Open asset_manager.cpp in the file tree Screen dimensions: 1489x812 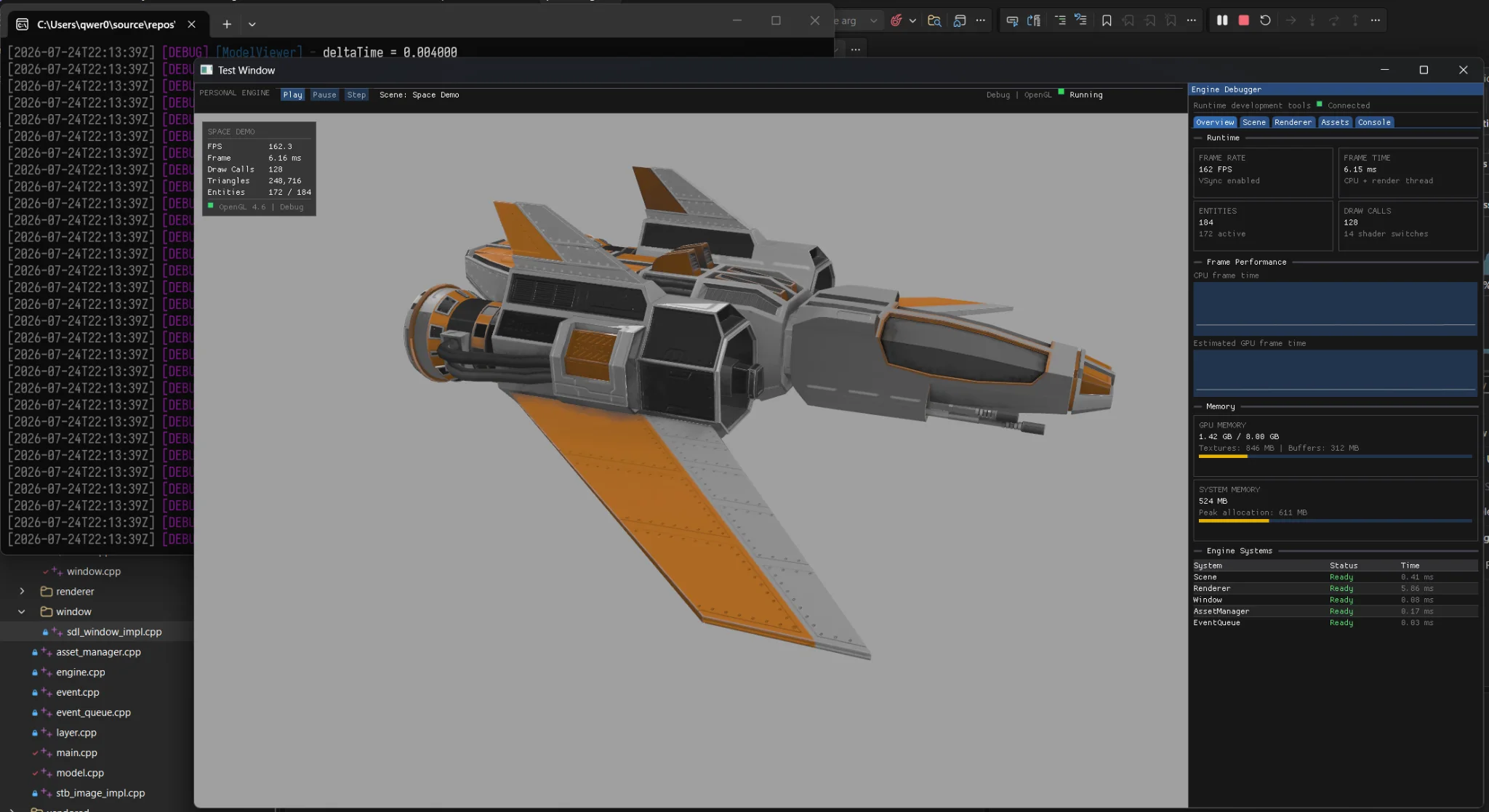(x=98, y=652)
